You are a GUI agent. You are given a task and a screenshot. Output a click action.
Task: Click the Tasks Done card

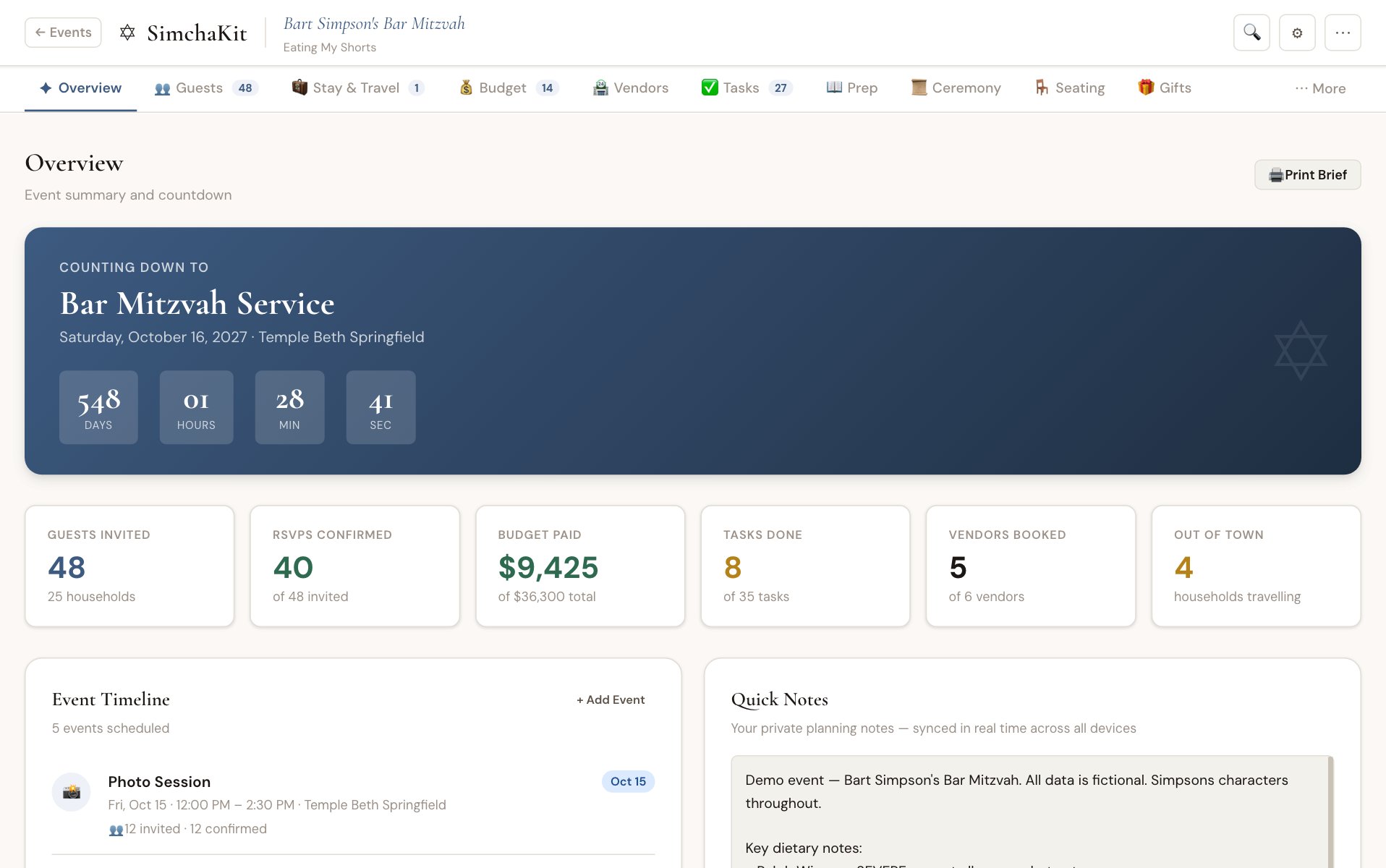click(x=806, y=566)
